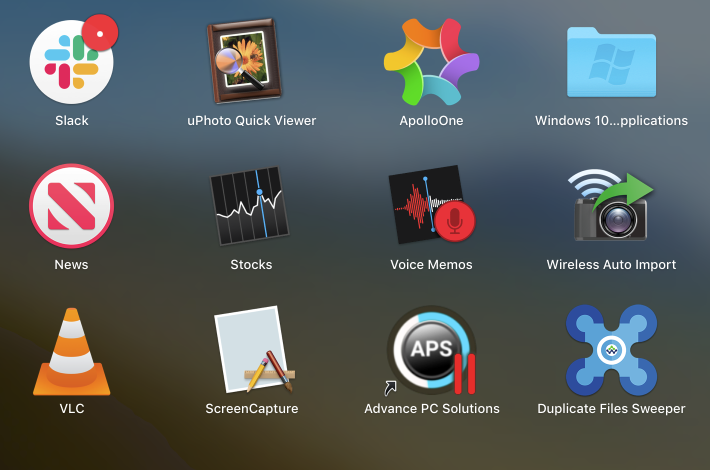
Task: Click the "News" label
Action: pos(72,264)
